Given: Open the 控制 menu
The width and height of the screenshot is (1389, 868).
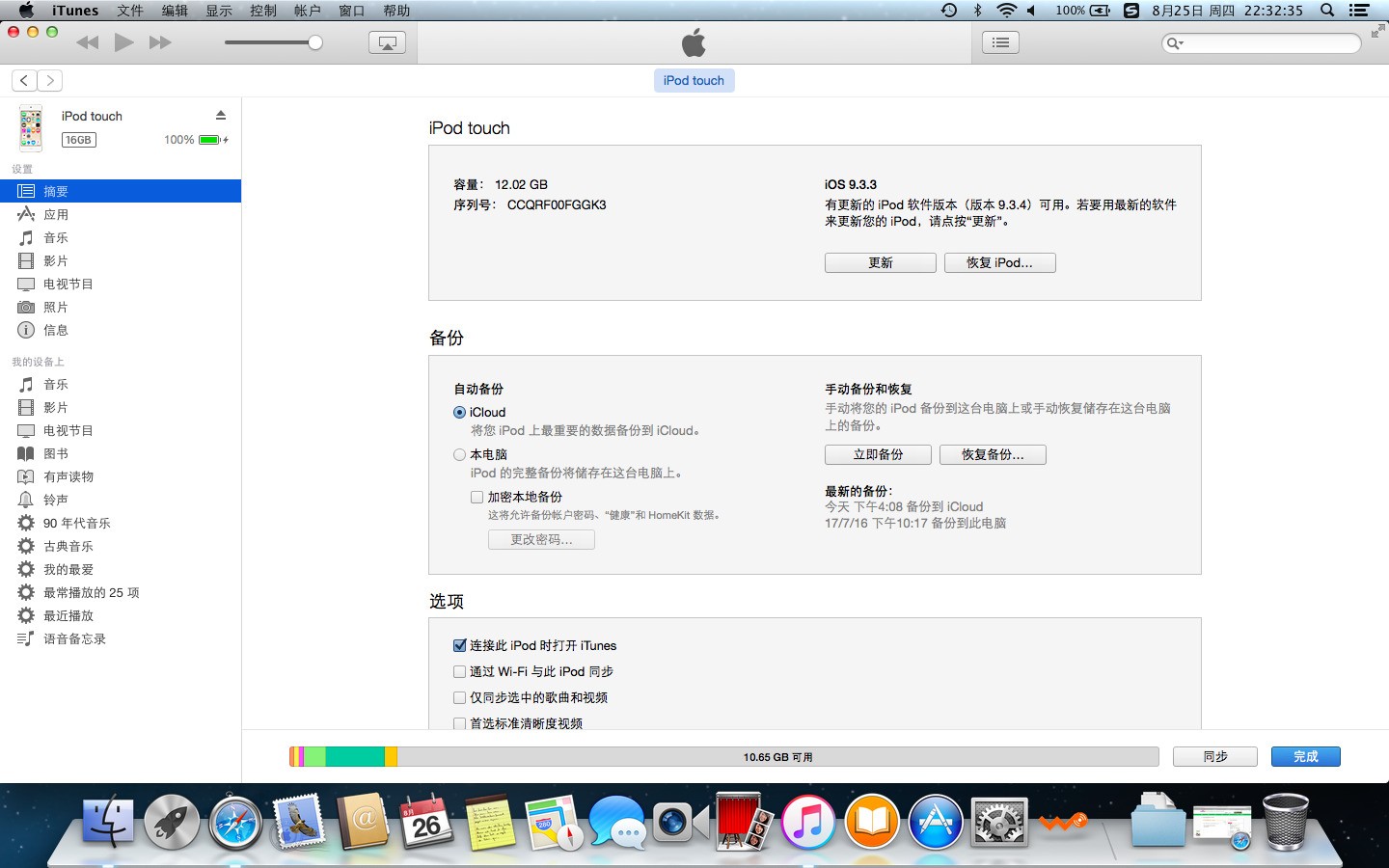Looking at the screenshot, I should pyautogui.click(x=263, y=11).
